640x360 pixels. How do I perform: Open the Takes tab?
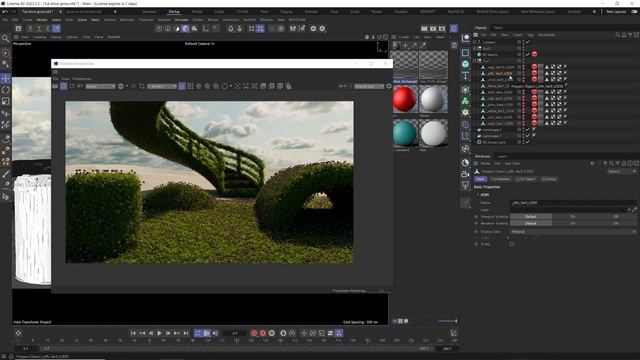pyautogui.click(x=498, y=28)
